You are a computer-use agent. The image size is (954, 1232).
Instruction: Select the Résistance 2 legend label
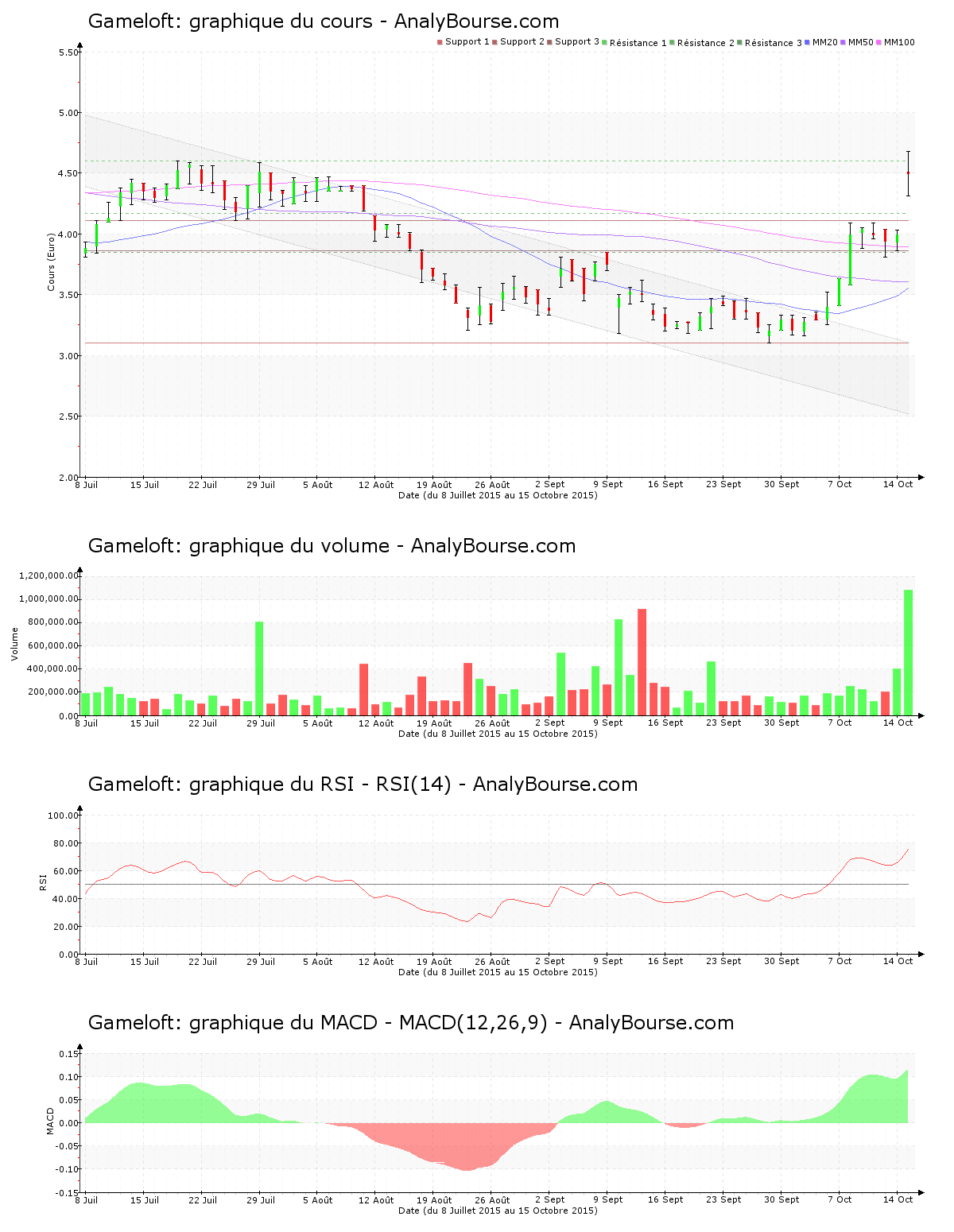pos(706,43)
